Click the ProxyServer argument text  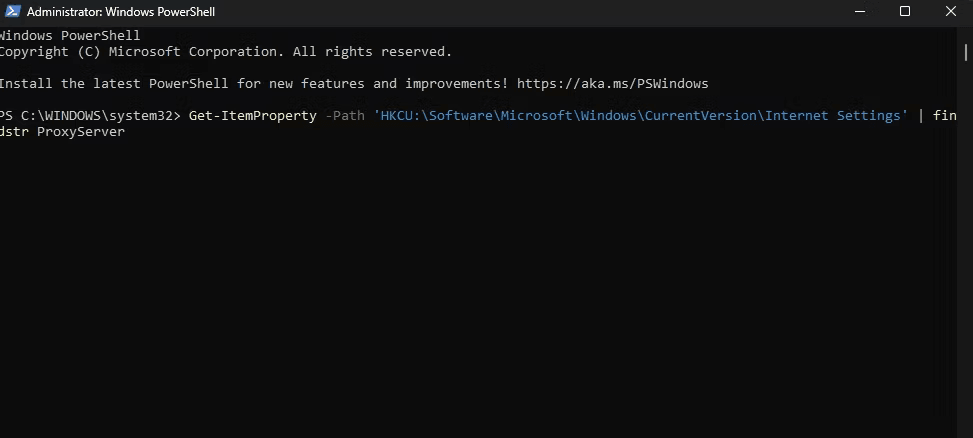click(81, 132)
